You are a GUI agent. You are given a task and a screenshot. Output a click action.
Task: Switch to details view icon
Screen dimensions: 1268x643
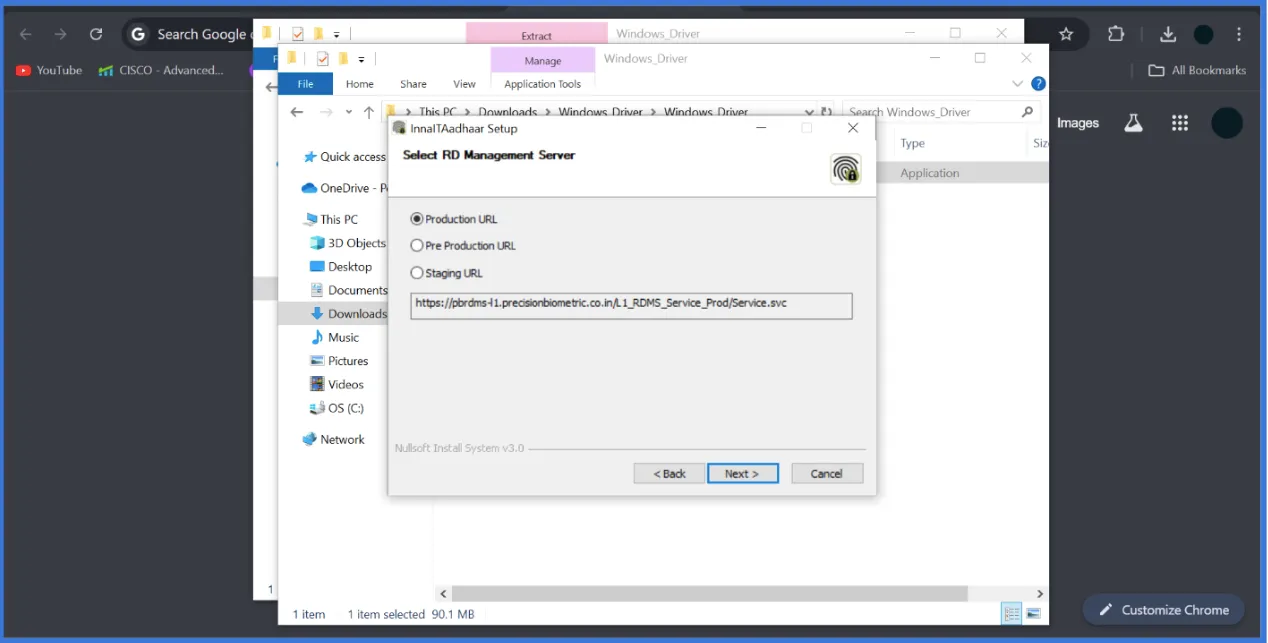1011,614
